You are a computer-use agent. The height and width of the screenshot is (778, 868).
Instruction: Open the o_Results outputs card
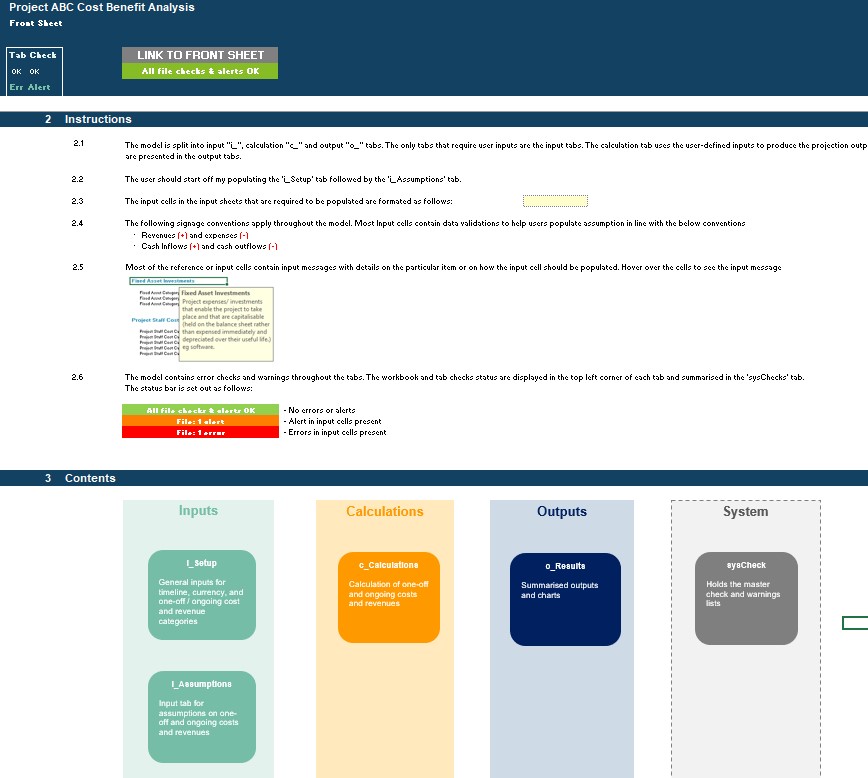click(565, 599)
